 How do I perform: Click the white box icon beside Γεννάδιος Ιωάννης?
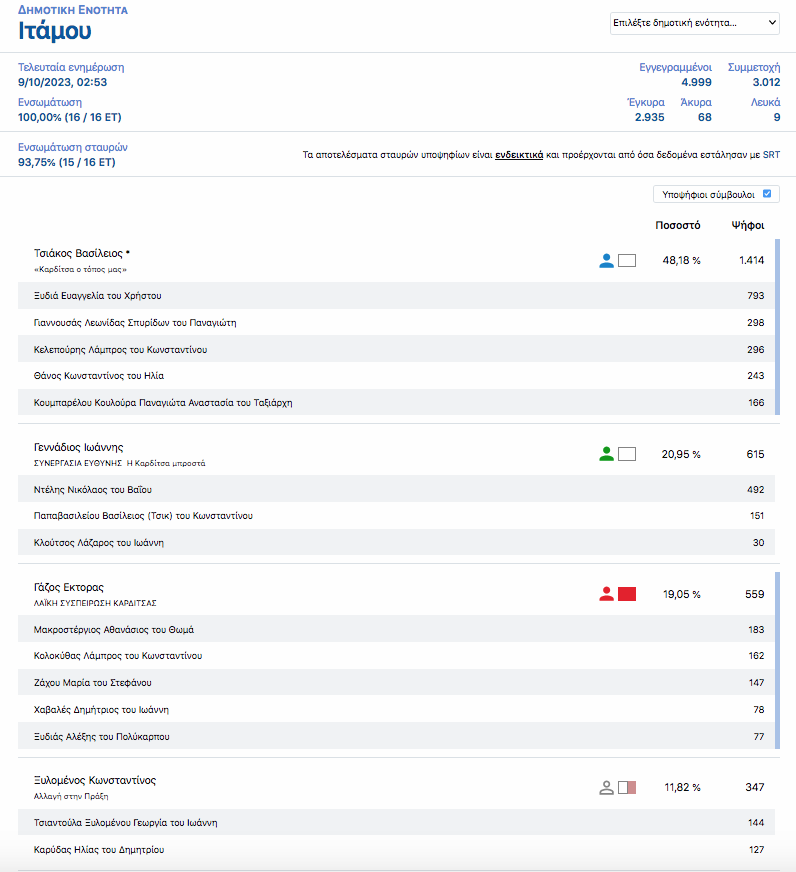point(627,454)
